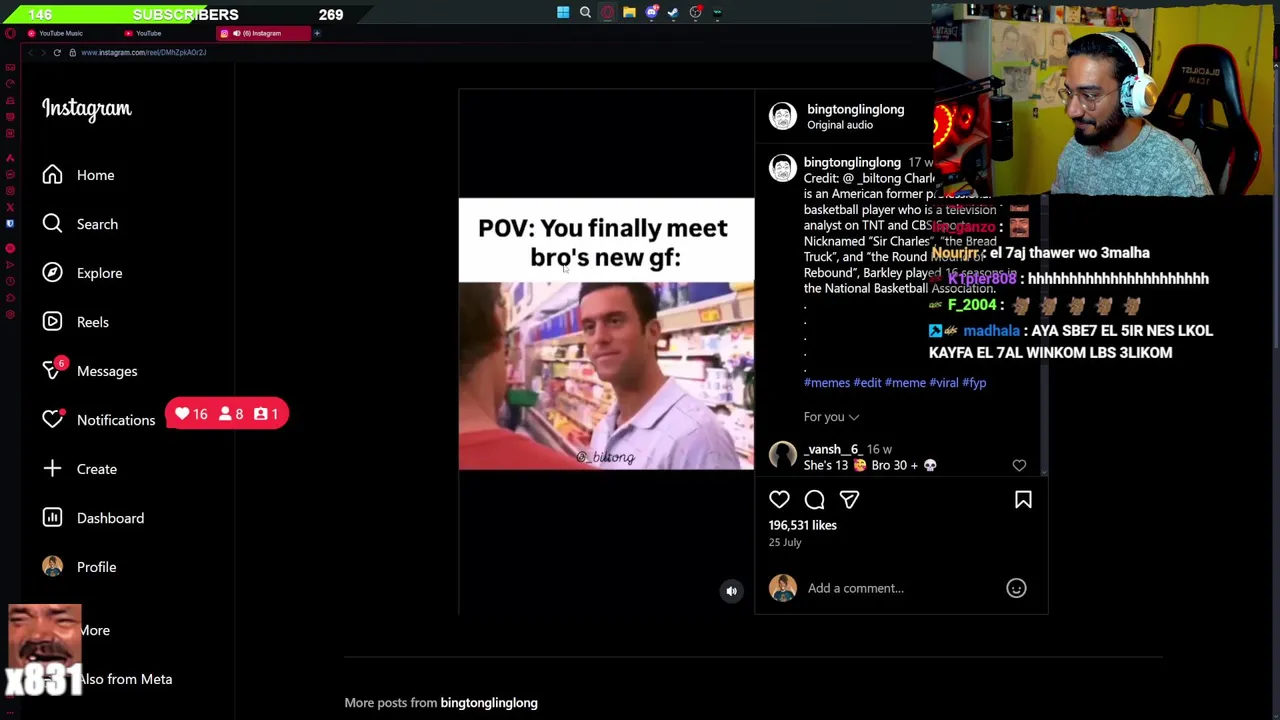This screenshot has width=1280, height=720.
Task: Go to the Explore page
Action: click(82, 273)
